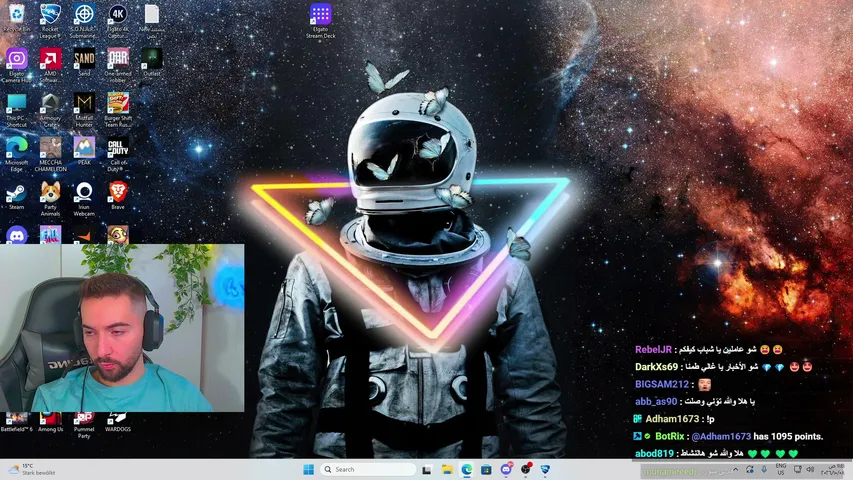The image size is (853, 480).
Task: Open the Recycle Bin desktop icon
Action: click(16, 19)
